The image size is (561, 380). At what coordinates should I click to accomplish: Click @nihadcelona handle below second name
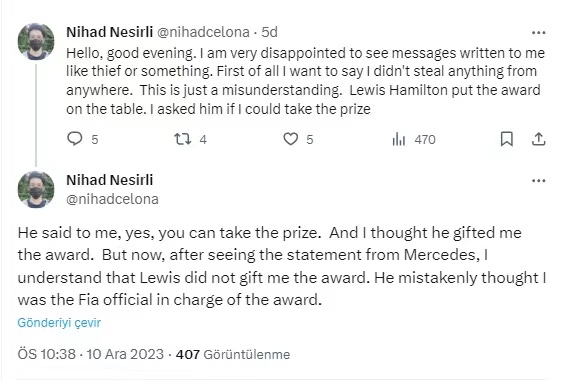[x=112, y=199]
